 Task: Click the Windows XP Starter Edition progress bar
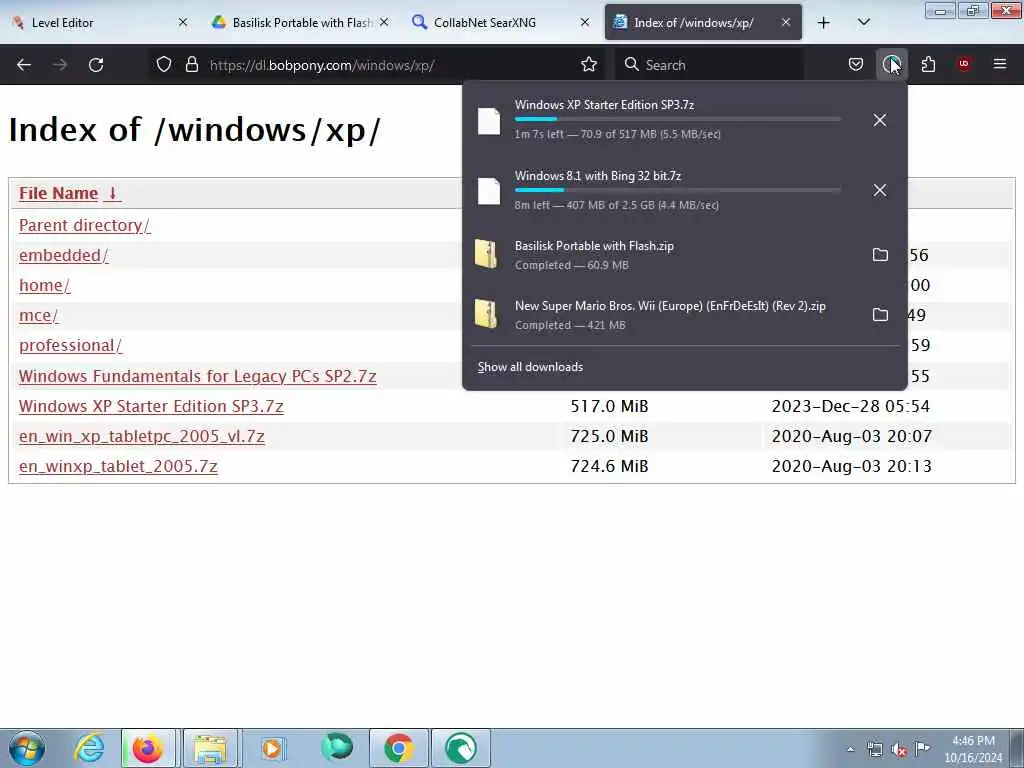(x=677, y=119)
